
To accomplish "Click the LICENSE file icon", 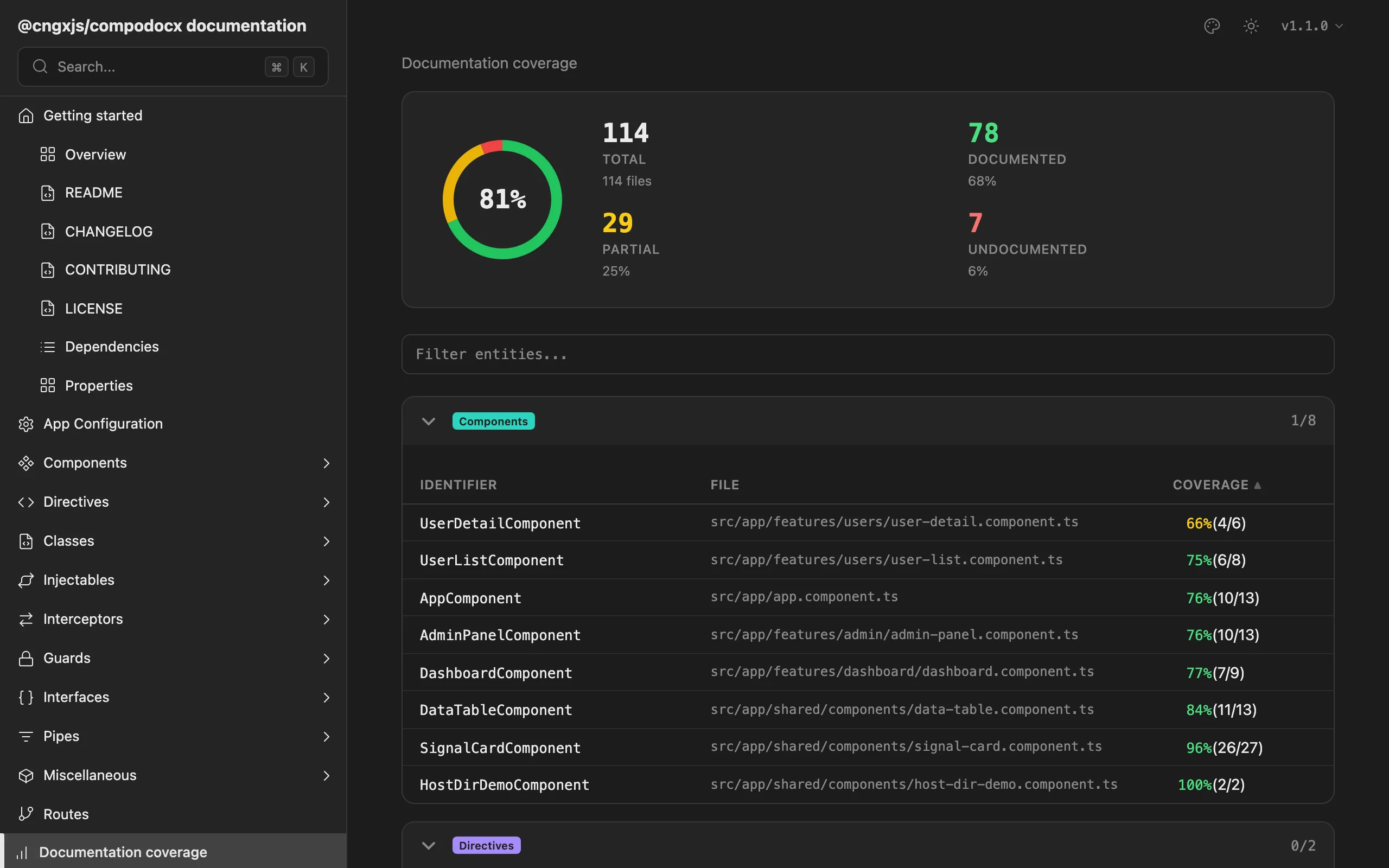I will coord(48,308).
